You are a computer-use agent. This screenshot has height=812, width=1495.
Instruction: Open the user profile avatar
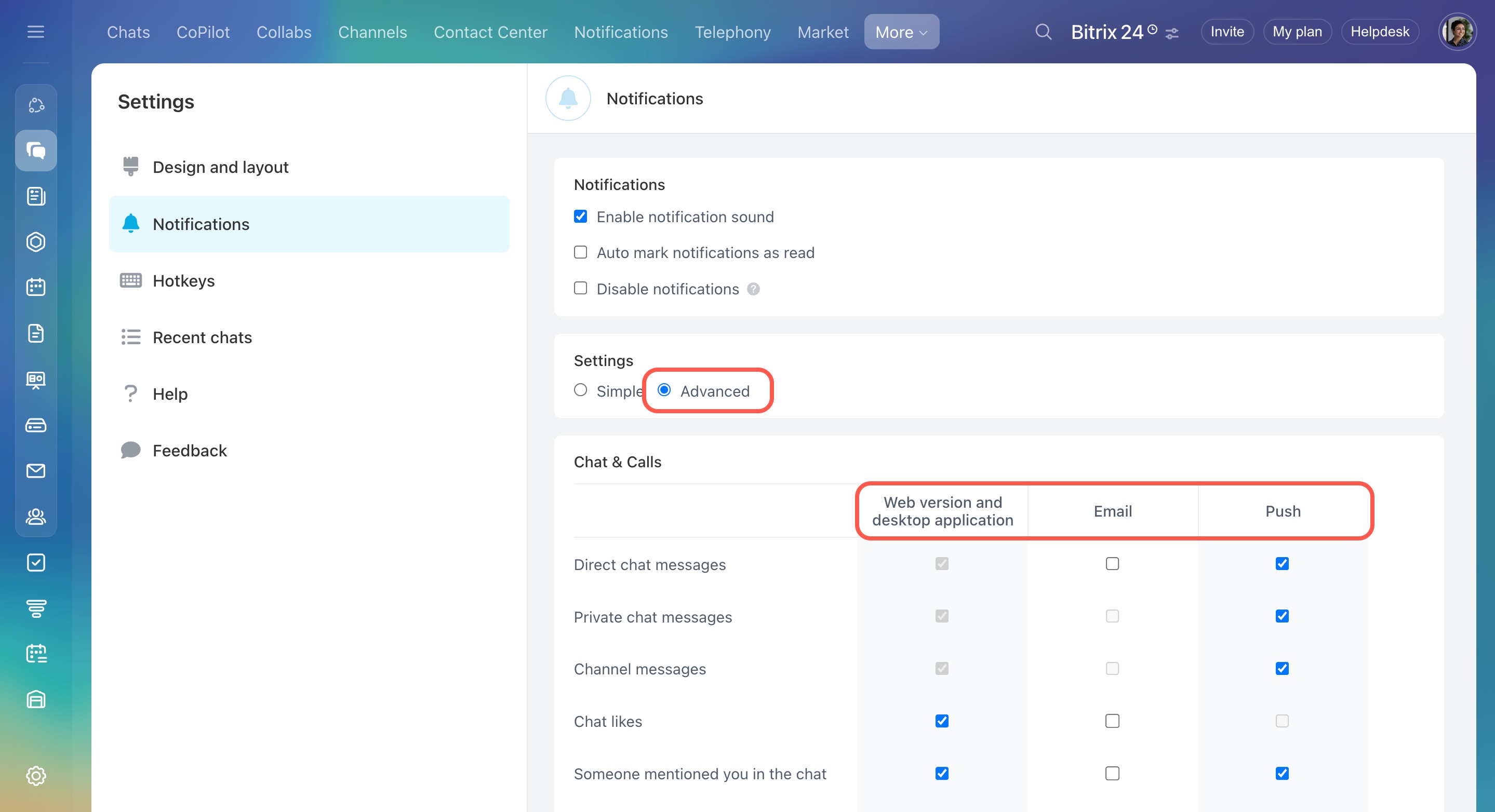[1457, 32]
